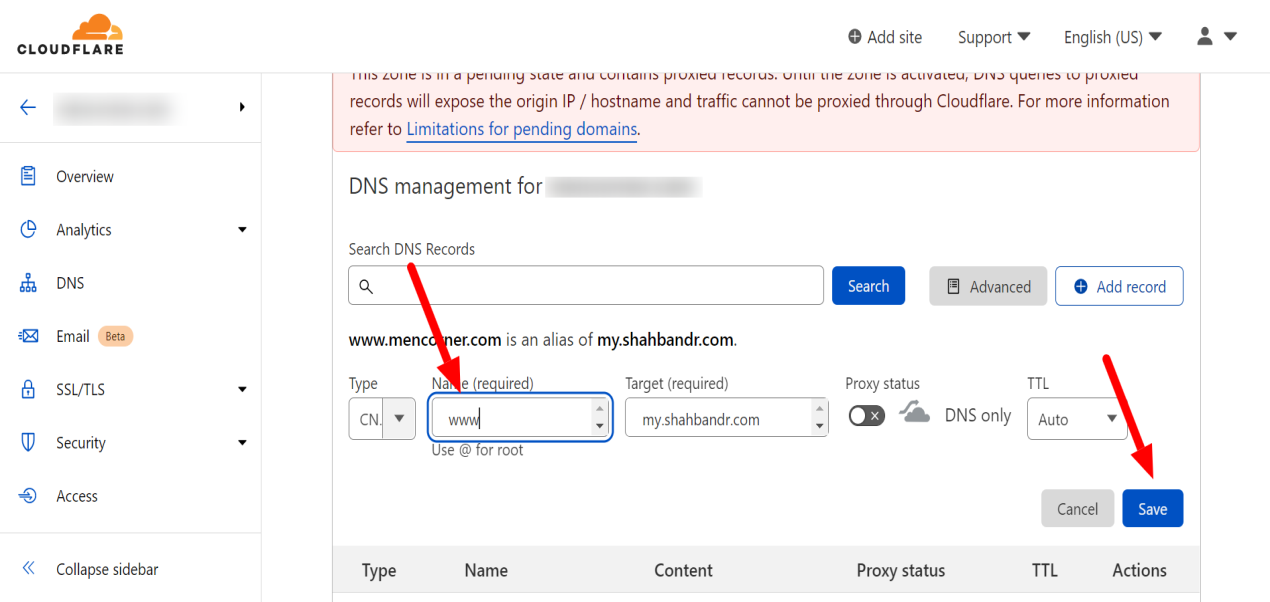Click the 'DNS only' status text

(x=978, y=415)
